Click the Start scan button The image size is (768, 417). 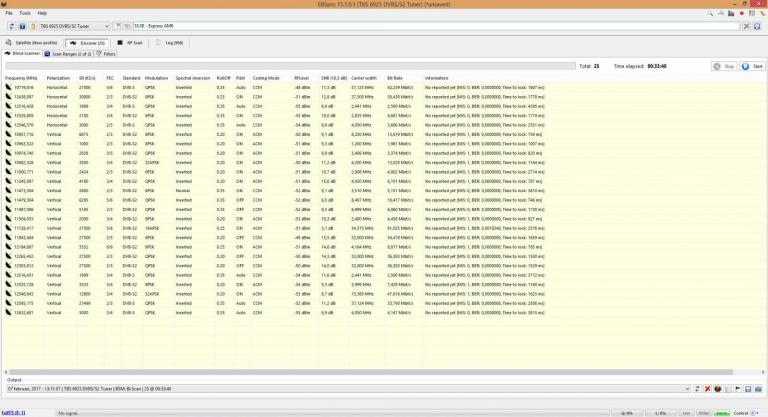[x=750, y=66]
